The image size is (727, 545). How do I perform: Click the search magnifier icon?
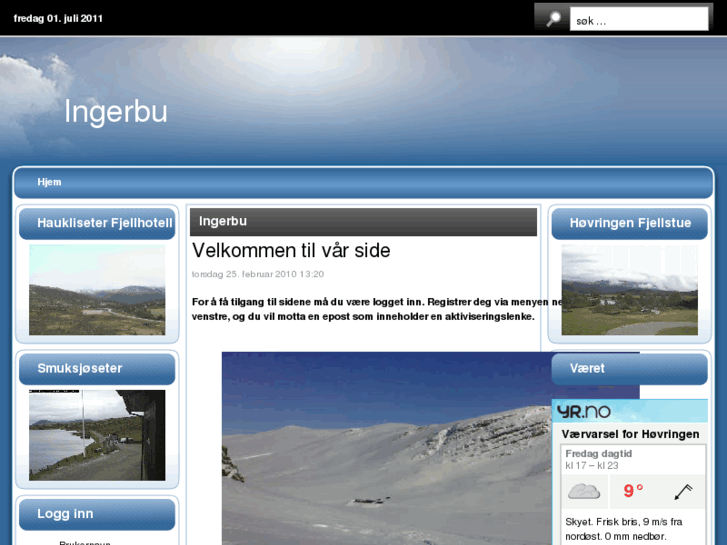(553, 19)
